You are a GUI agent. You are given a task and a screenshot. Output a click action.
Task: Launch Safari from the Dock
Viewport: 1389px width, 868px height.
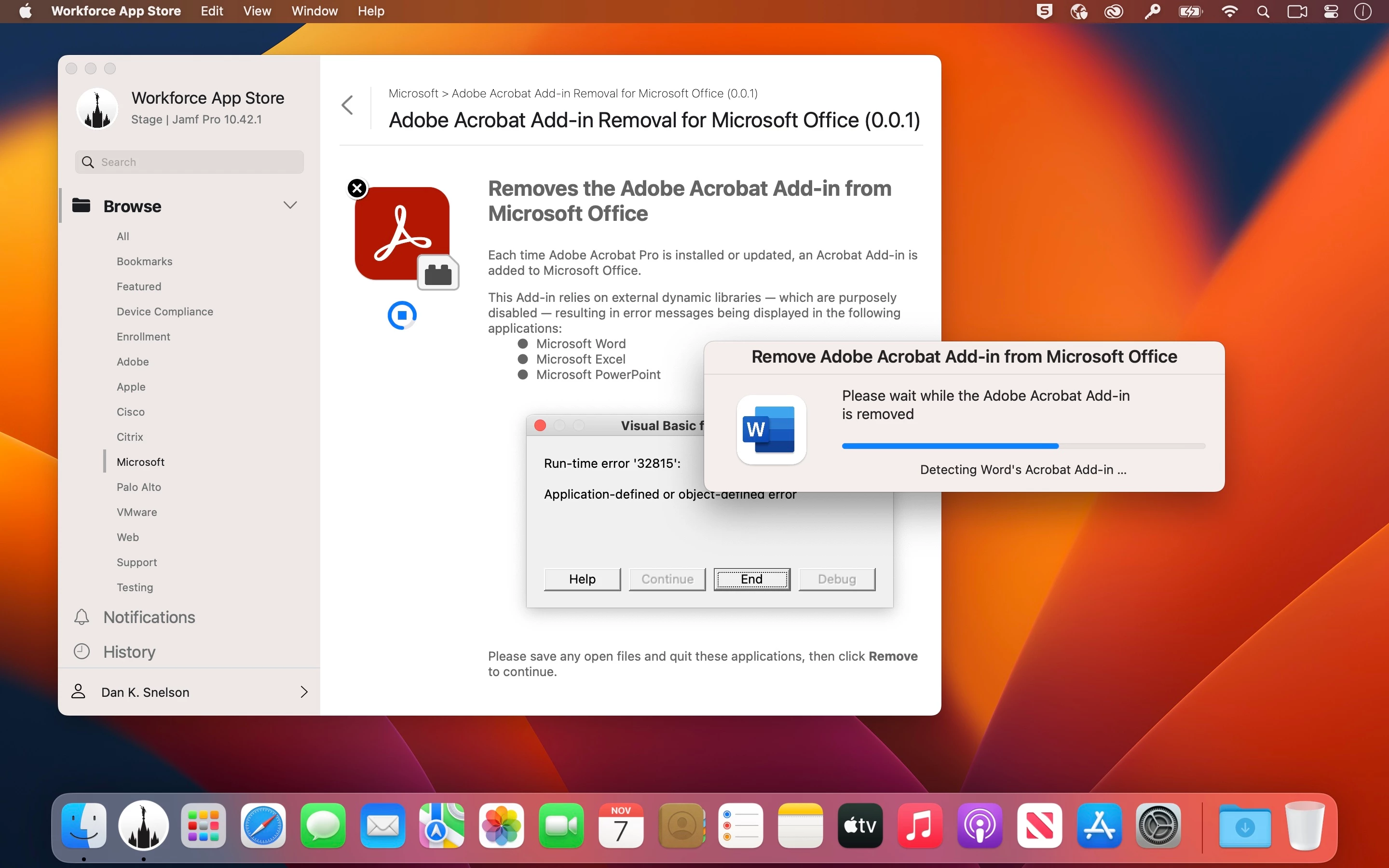[x=263, y=826]
